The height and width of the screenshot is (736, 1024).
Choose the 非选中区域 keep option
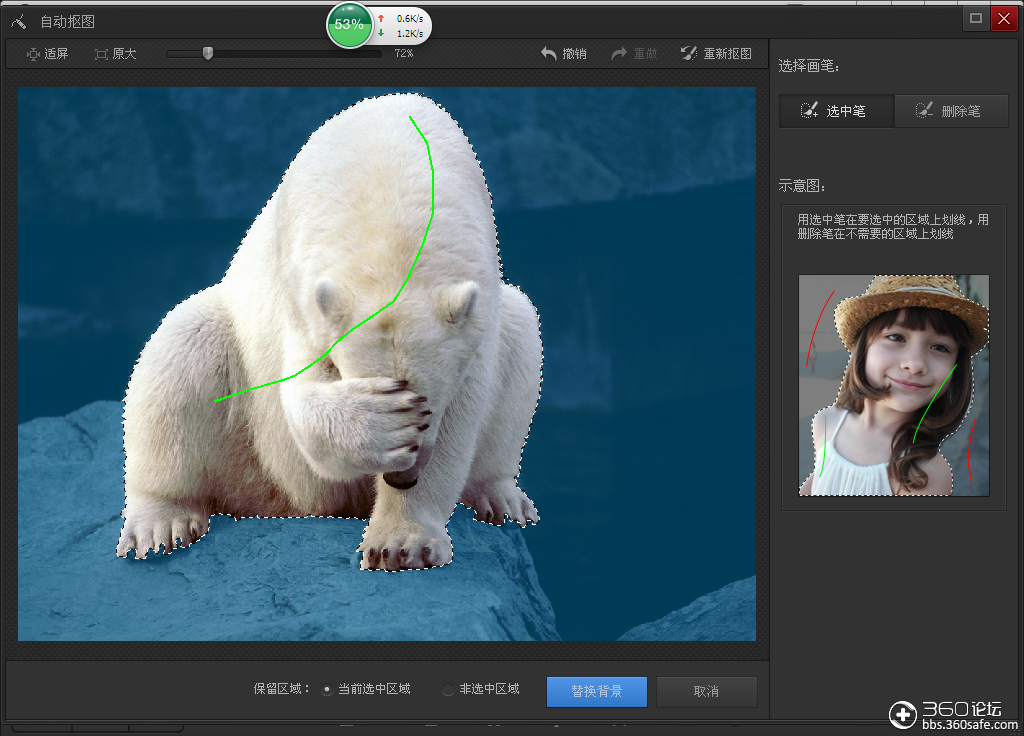pos(447,691)
